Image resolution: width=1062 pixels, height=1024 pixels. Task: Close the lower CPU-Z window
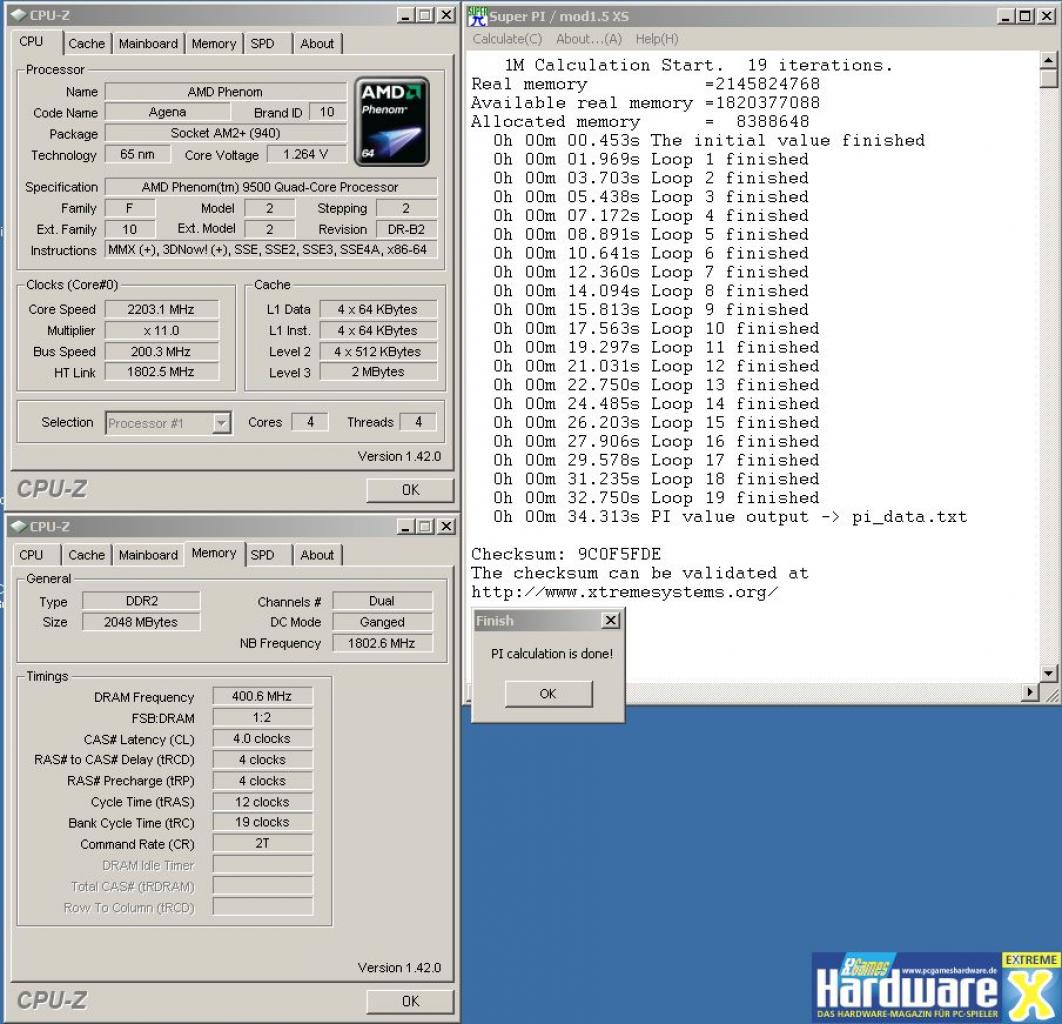coord(446,526)
